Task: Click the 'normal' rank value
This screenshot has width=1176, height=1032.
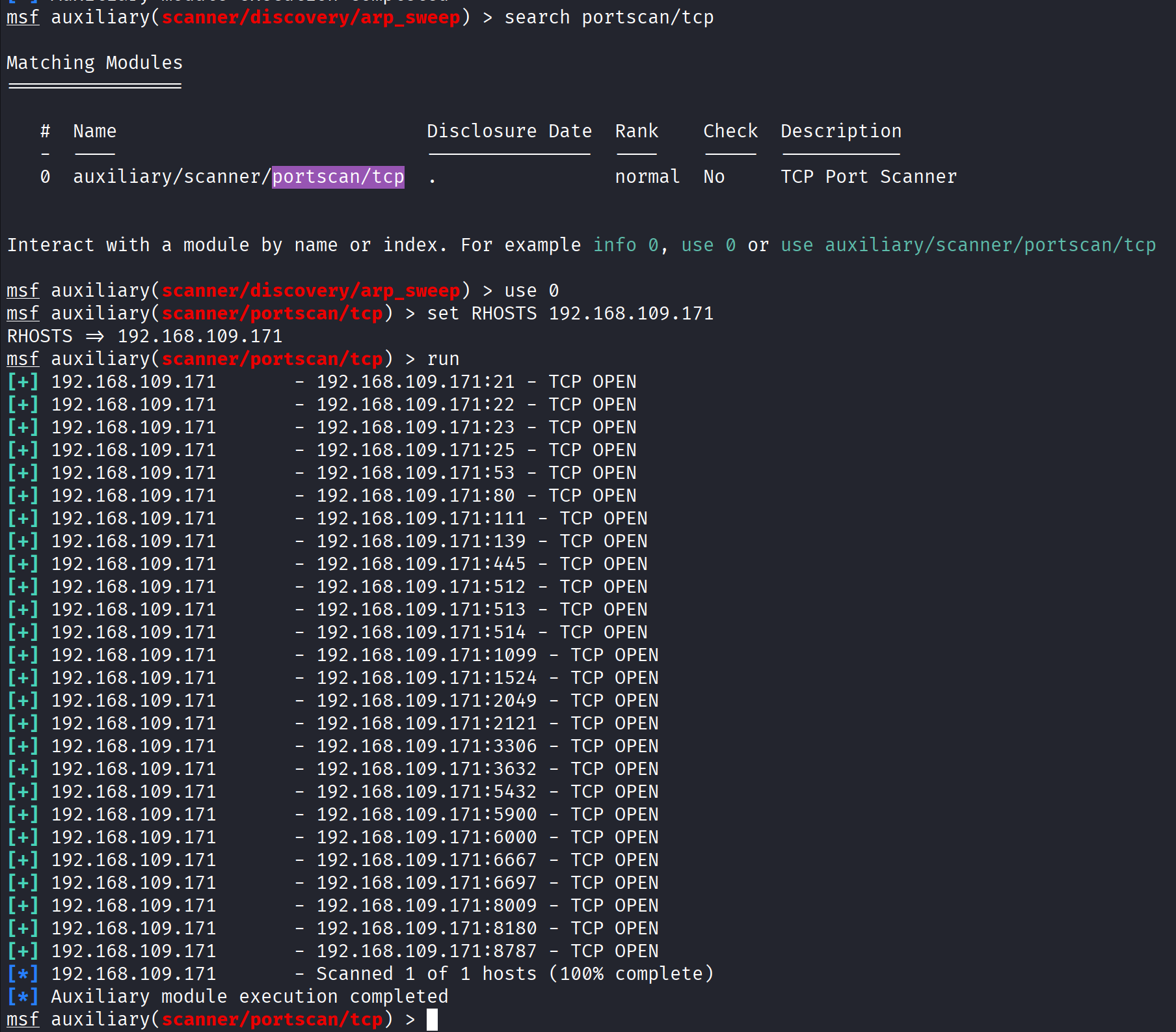Action: pos(648,176)
